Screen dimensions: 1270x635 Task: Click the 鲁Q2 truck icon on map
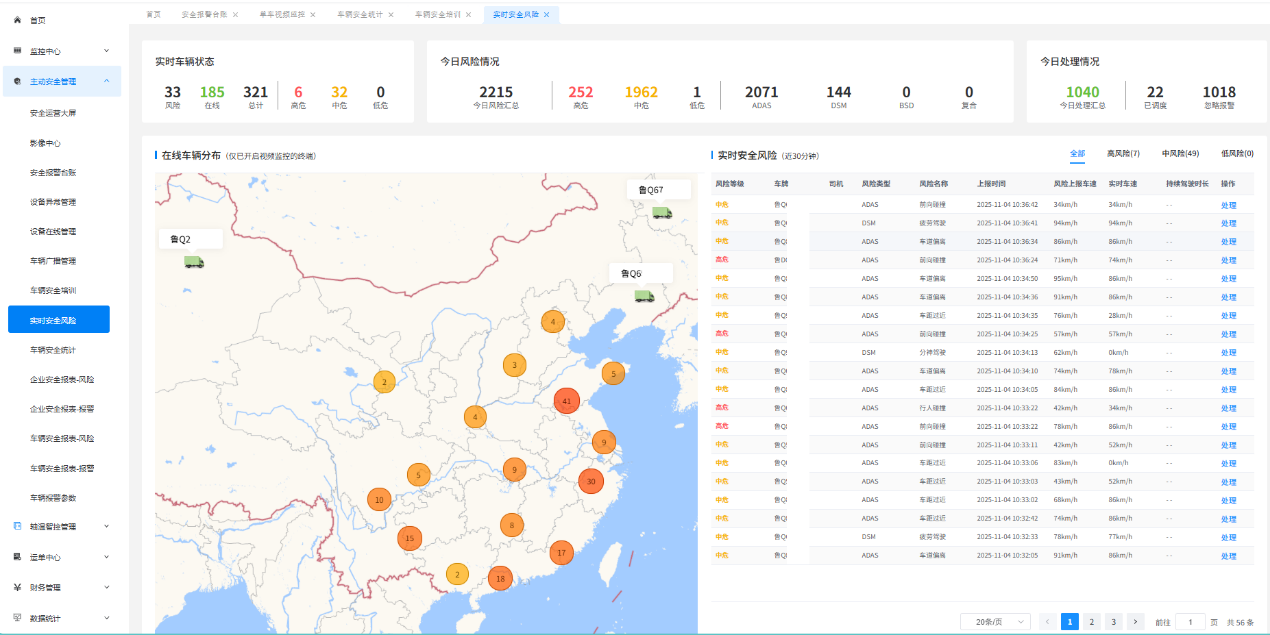pyautogui.click(x=193, y=262)
